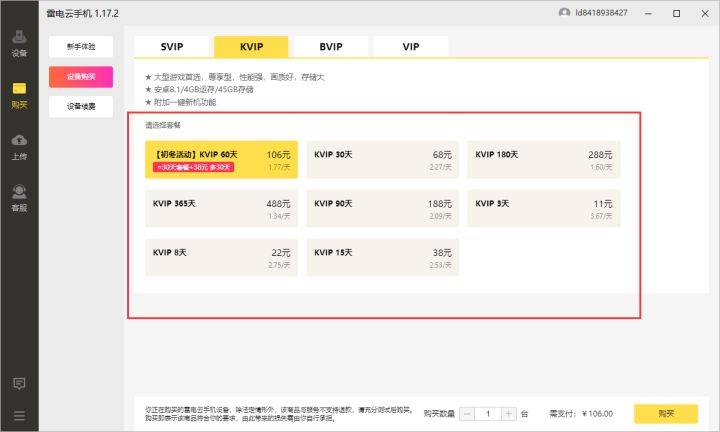Click the yellow 购买 buy button
Screen dimensions: 720x432
tap(666, 414)
